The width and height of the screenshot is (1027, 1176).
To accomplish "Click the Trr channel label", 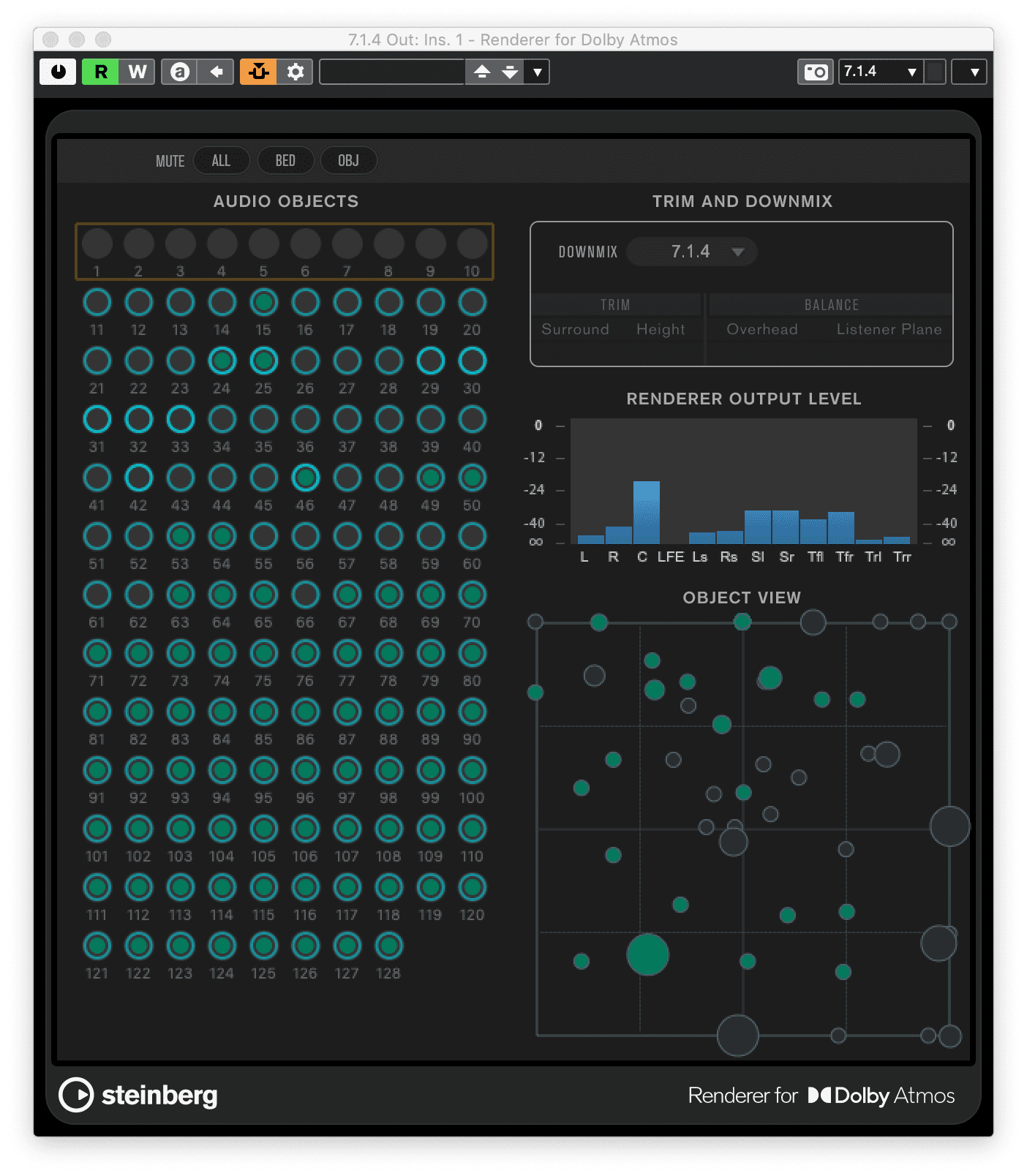I will coord(902,557).
